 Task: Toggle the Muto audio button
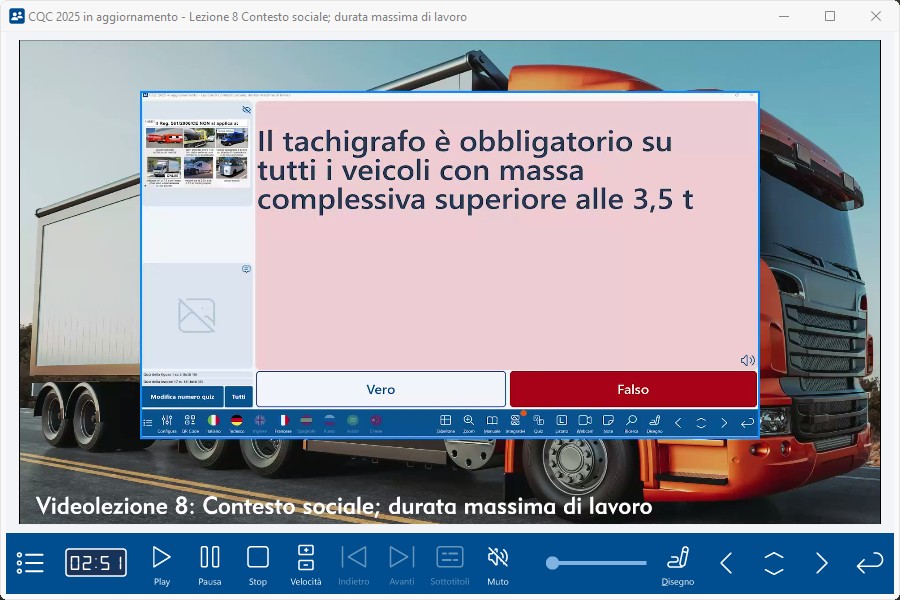[x=497, y=564]
